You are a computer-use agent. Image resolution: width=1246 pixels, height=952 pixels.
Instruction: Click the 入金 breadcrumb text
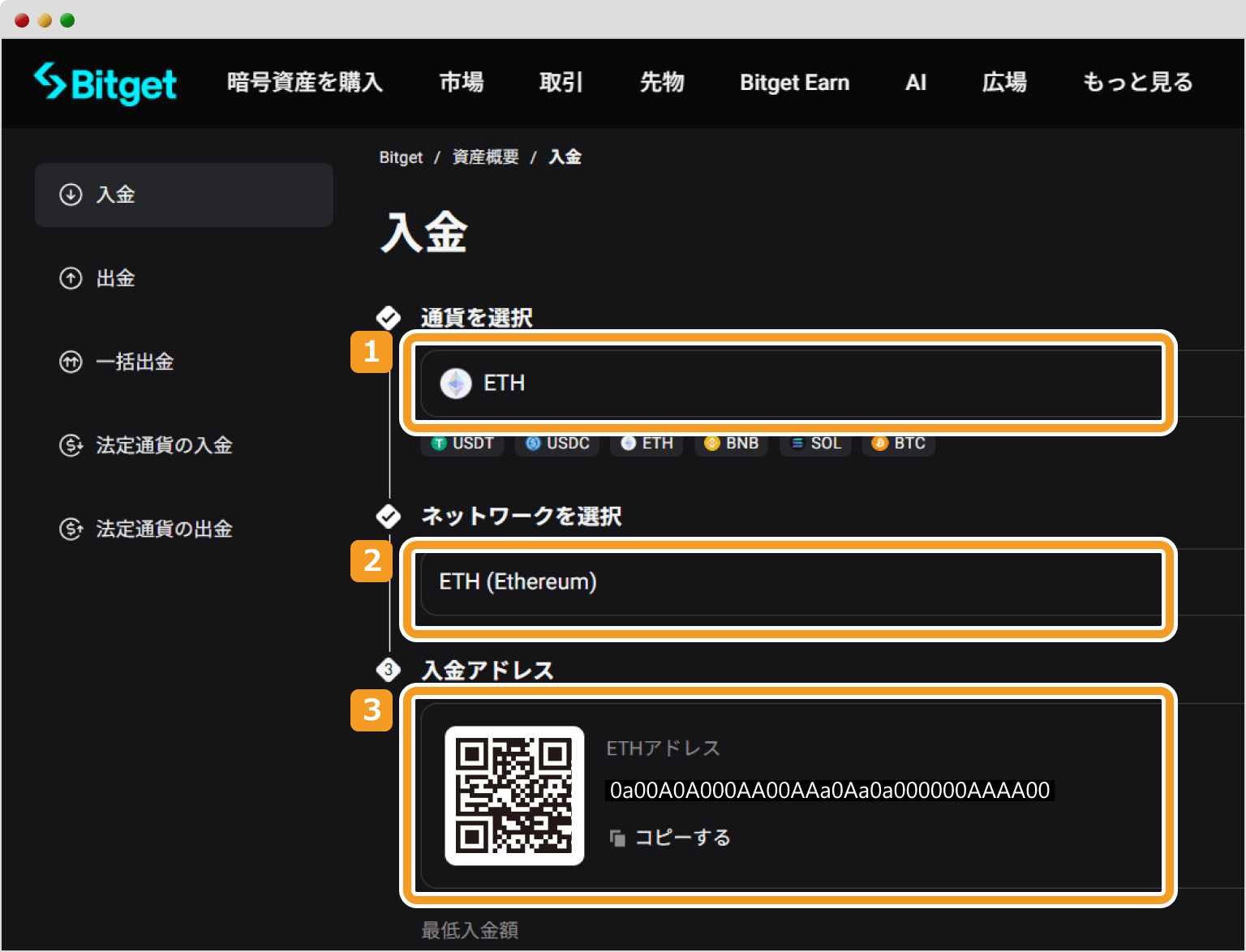click(x=565, y=157)
